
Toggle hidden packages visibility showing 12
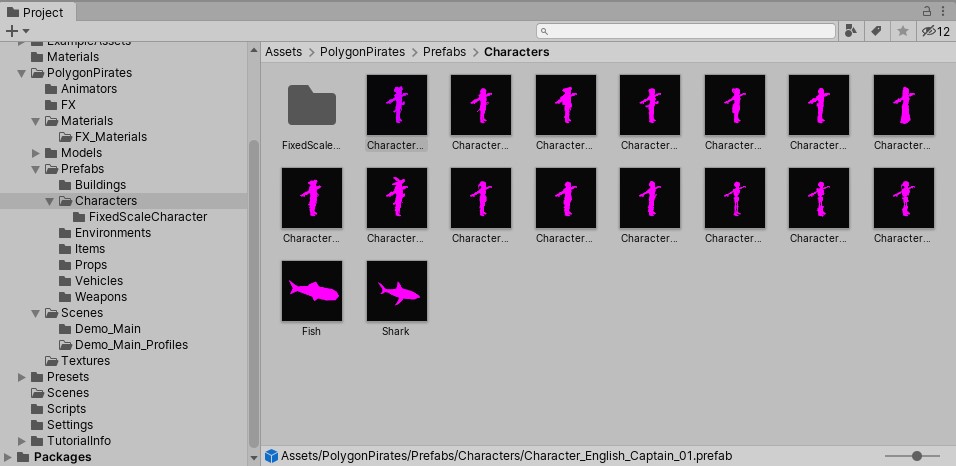tap(936, 31)
